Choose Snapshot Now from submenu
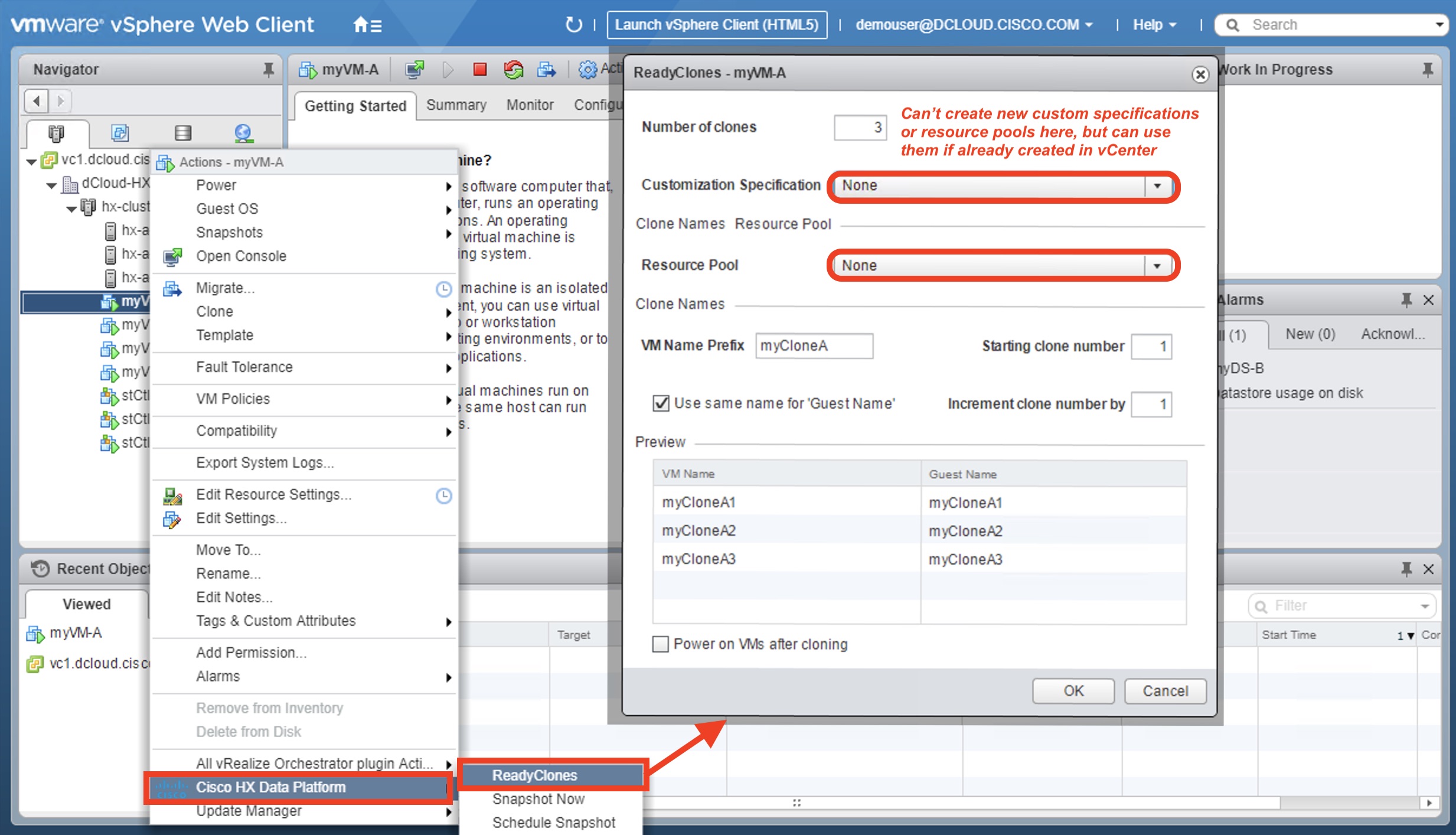Screen dimensions: 1456x835 tap(538, 799)
